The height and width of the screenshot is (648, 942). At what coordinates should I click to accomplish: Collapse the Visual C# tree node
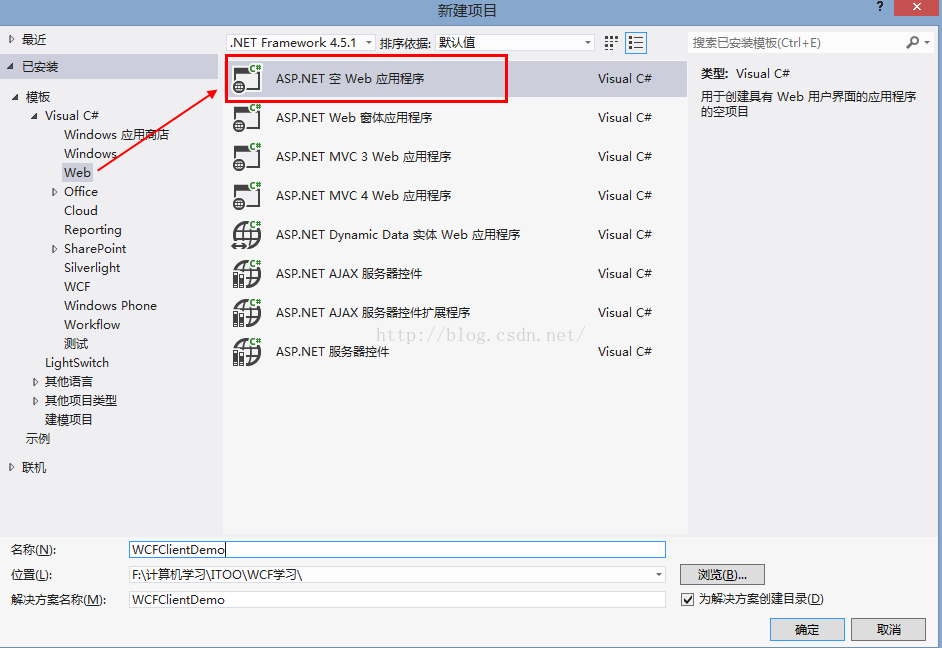point(34,116)
